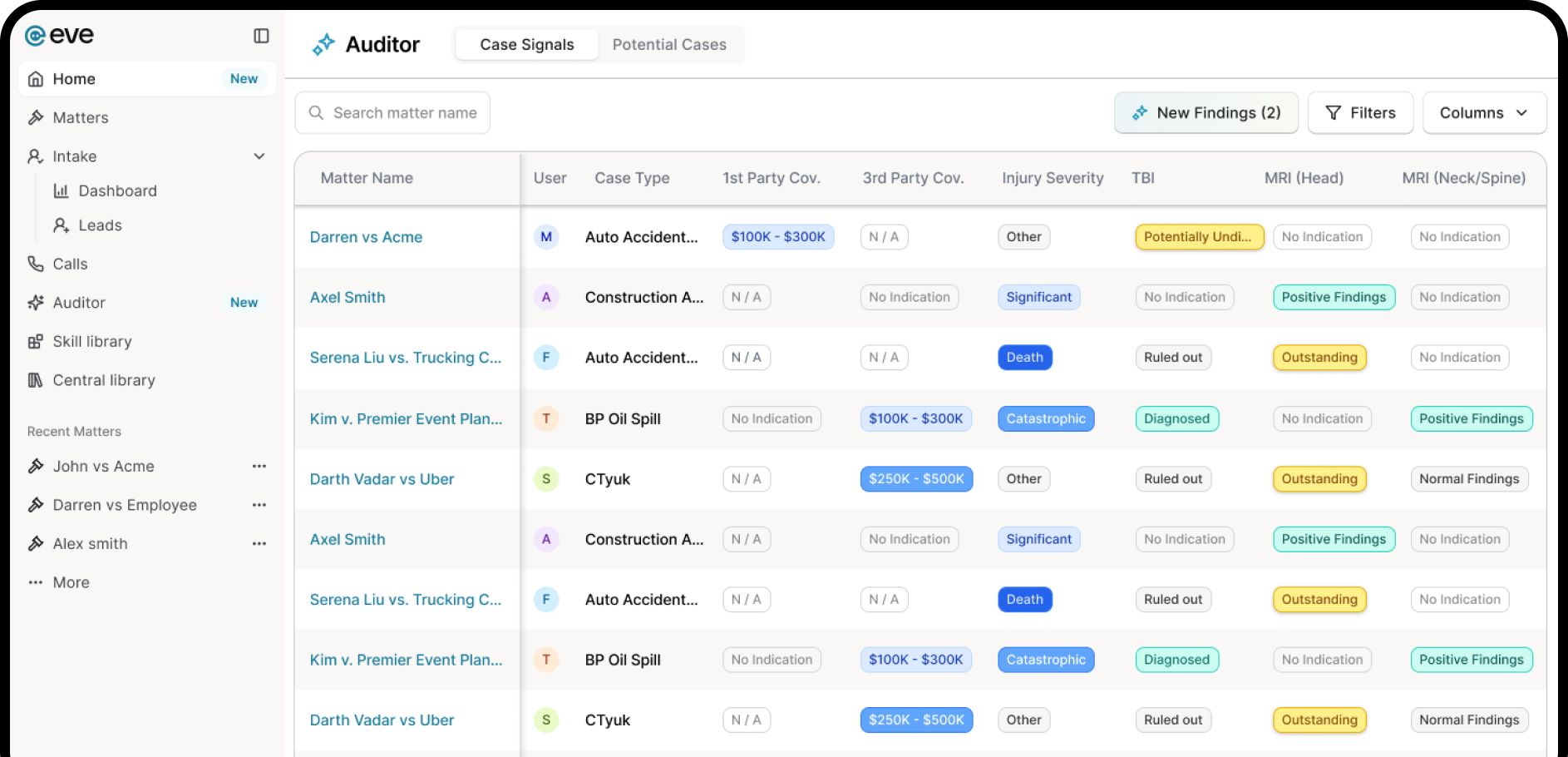Click the Auditor header sparkle icon
Viewport: 1568px width, 757px height.
point(323,44)
